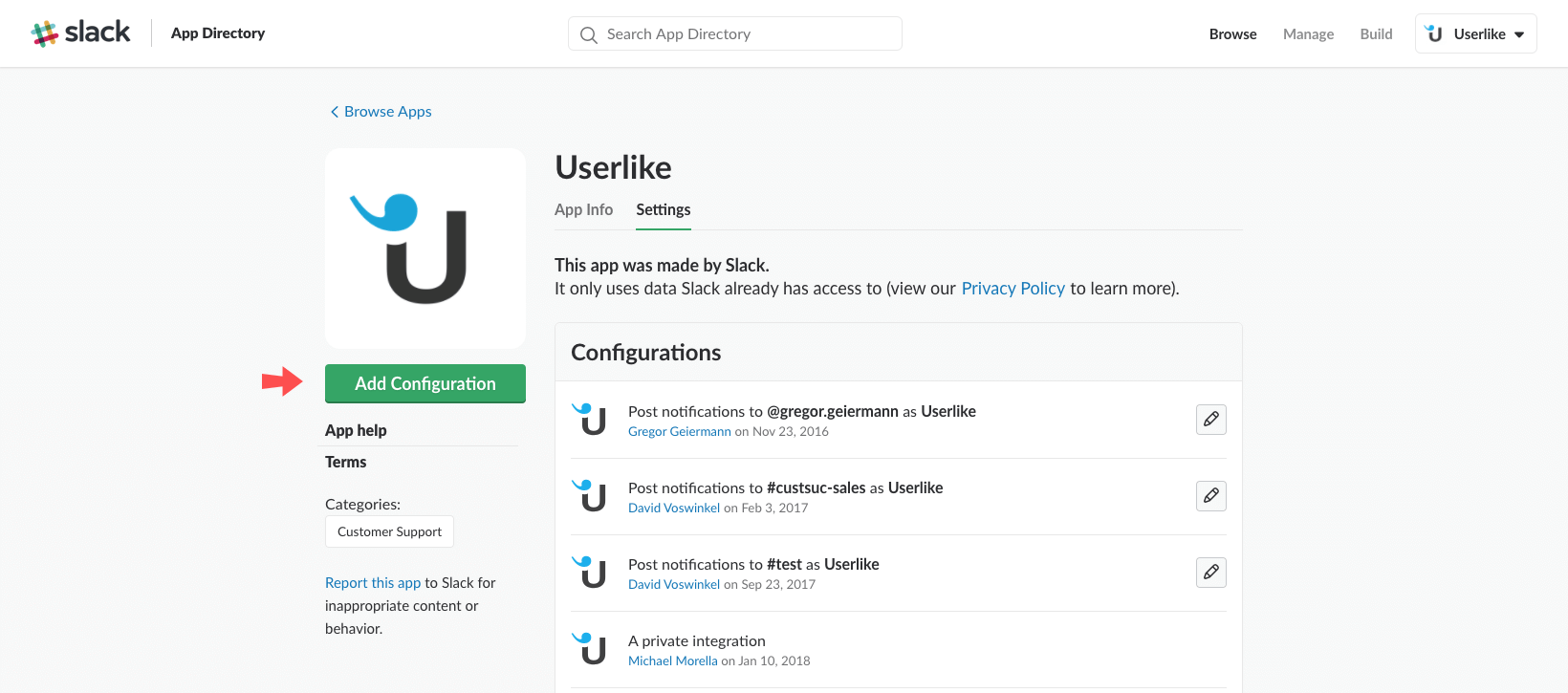Open the App help link
Screen dimensions: 1568x693
click(356, 430)
